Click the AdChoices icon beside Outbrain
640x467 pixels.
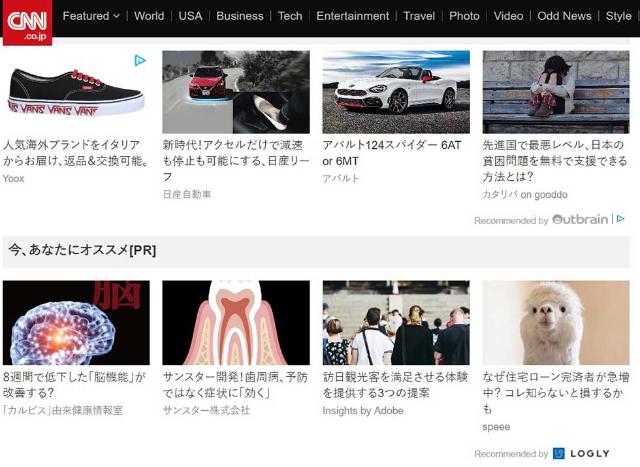620,219
